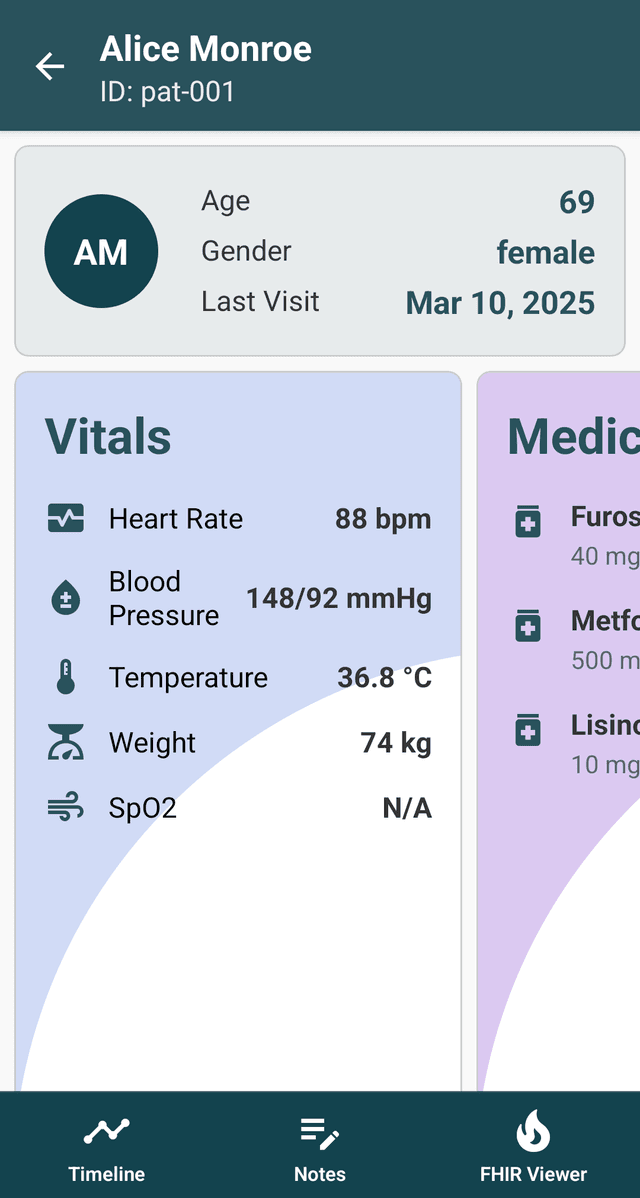Select the pill bottle icon for Lisinopril
Screen dimensions: 640x1198
pyautogui.click(x=527, y=731)
